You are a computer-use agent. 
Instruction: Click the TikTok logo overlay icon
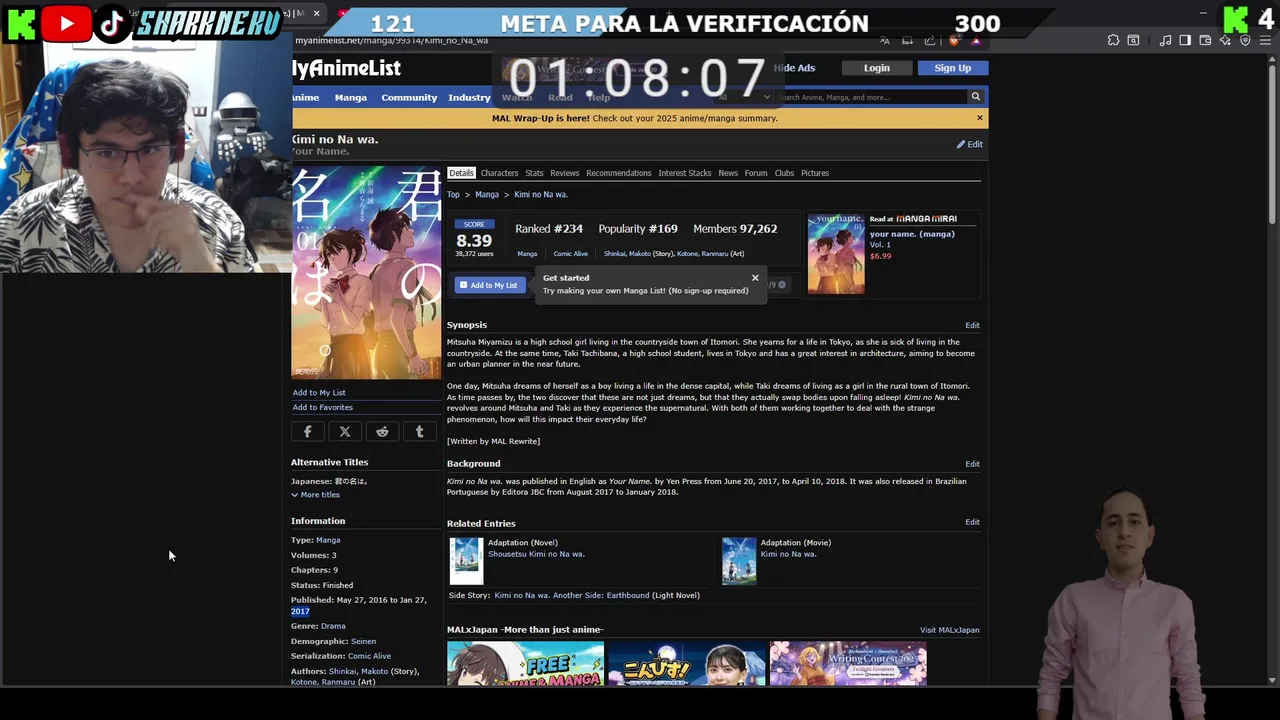pyautogui.click(x=112, y=24)
